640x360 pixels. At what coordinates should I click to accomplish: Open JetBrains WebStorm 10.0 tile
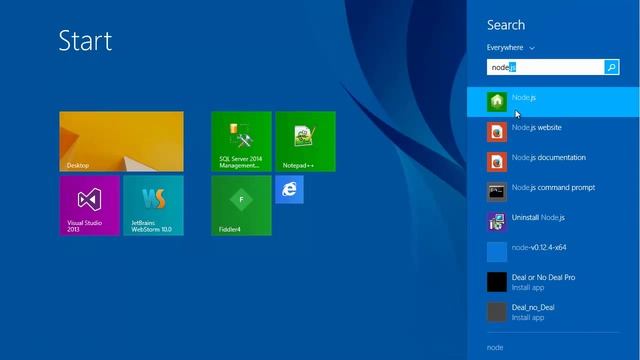click(x=153, y=205)
